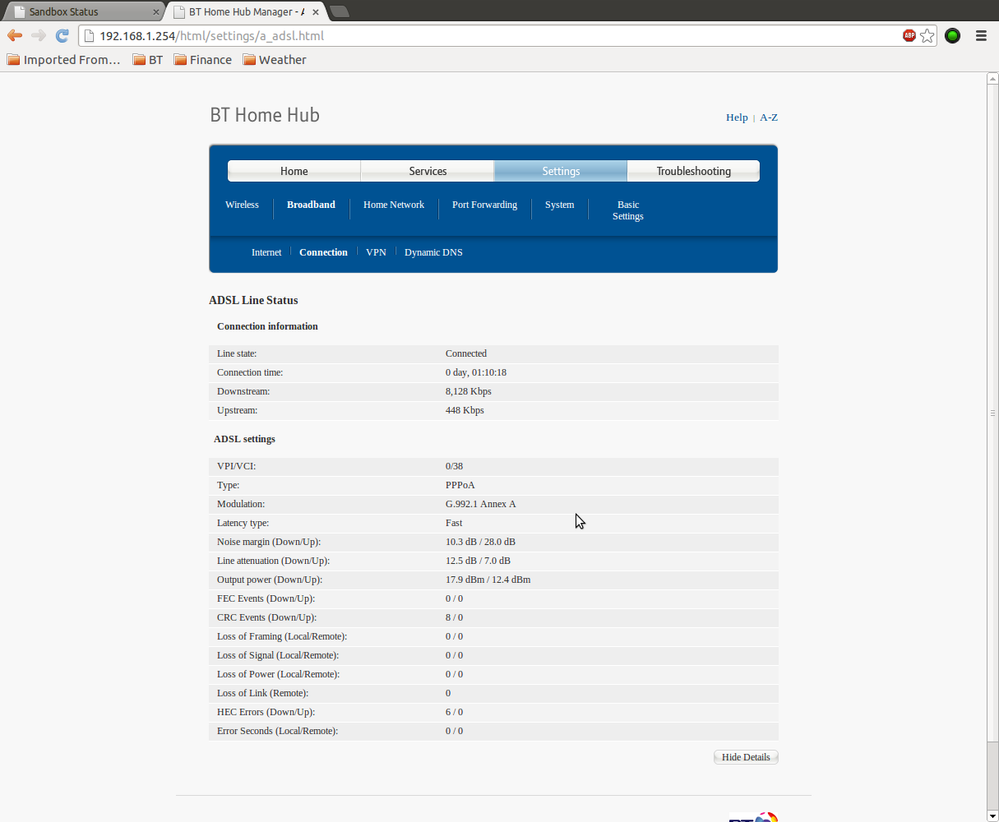Reload the page with refresh icon
Viewport: 999px width, 822px height.
62,36
